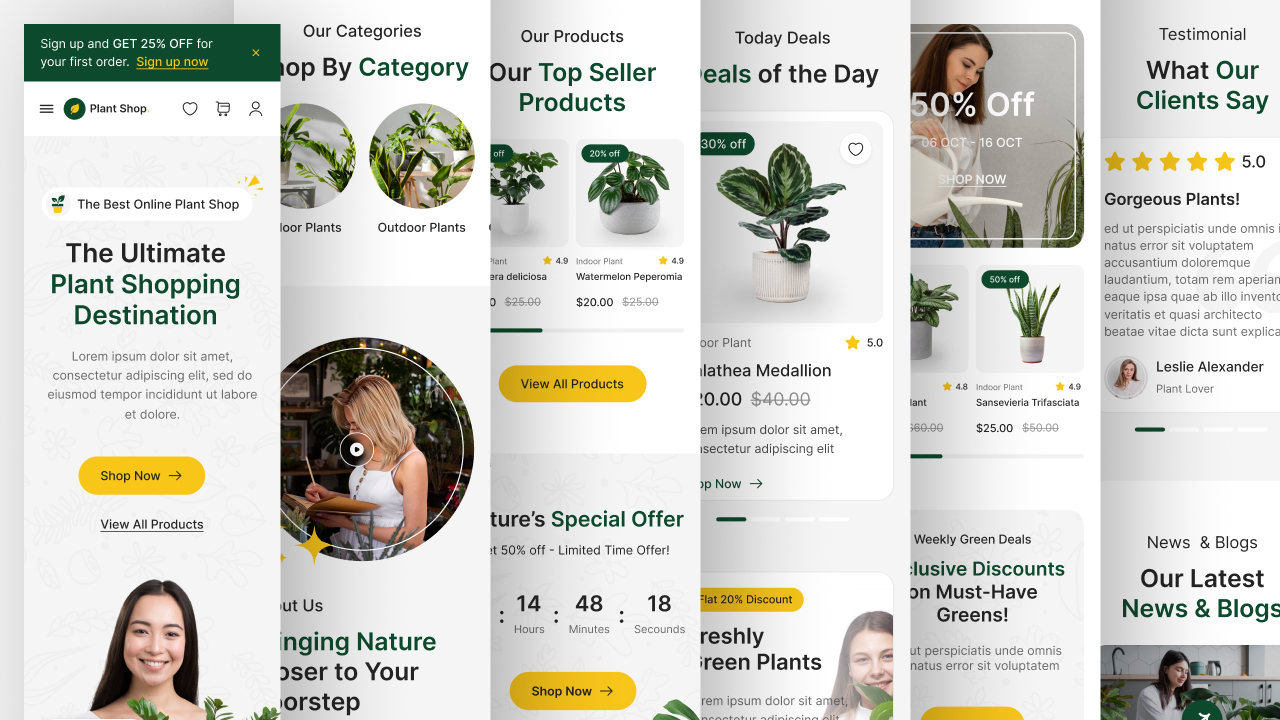Image resolution: width=1280 pixels, height=720 pixels.
Task: Add Calathea Medallion to wishlist heart
Action: click(855, 150)
